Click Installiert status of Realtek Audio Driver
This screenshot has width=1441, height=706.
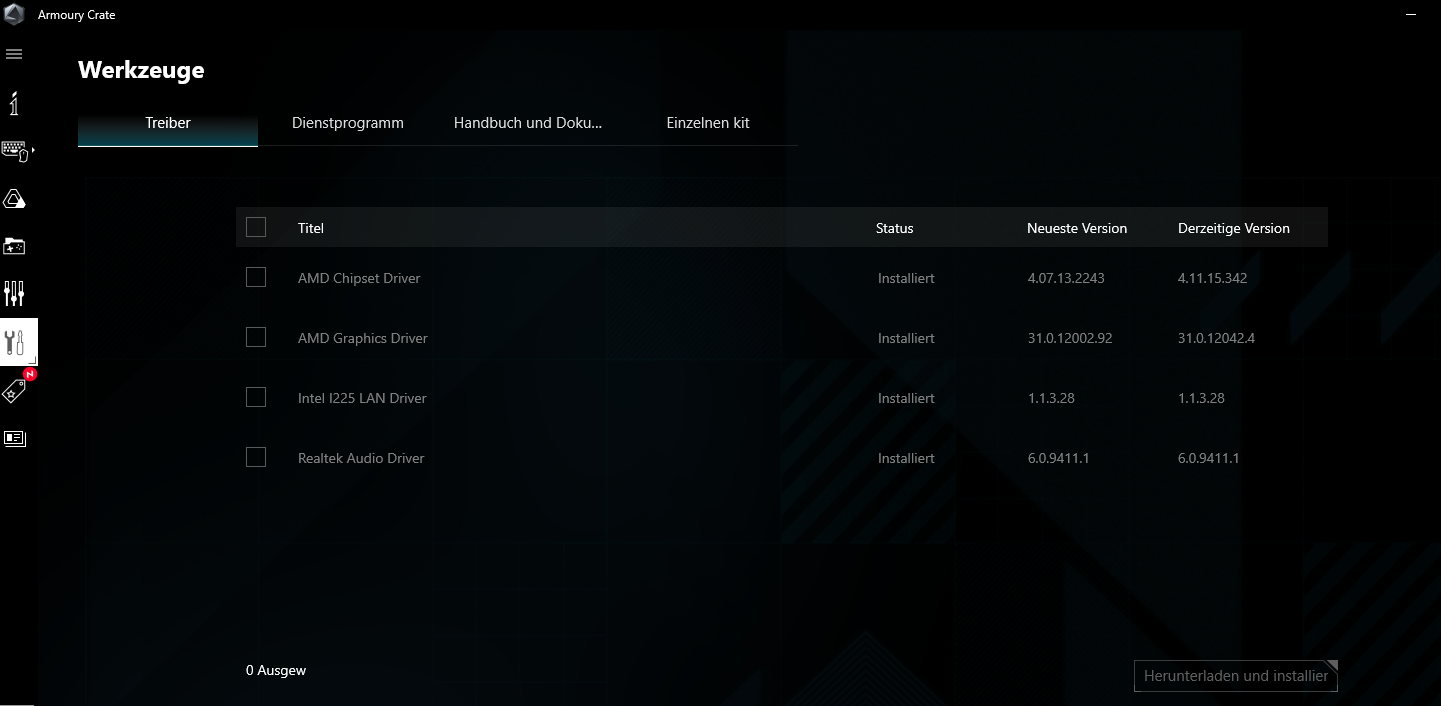click(906, 458)
